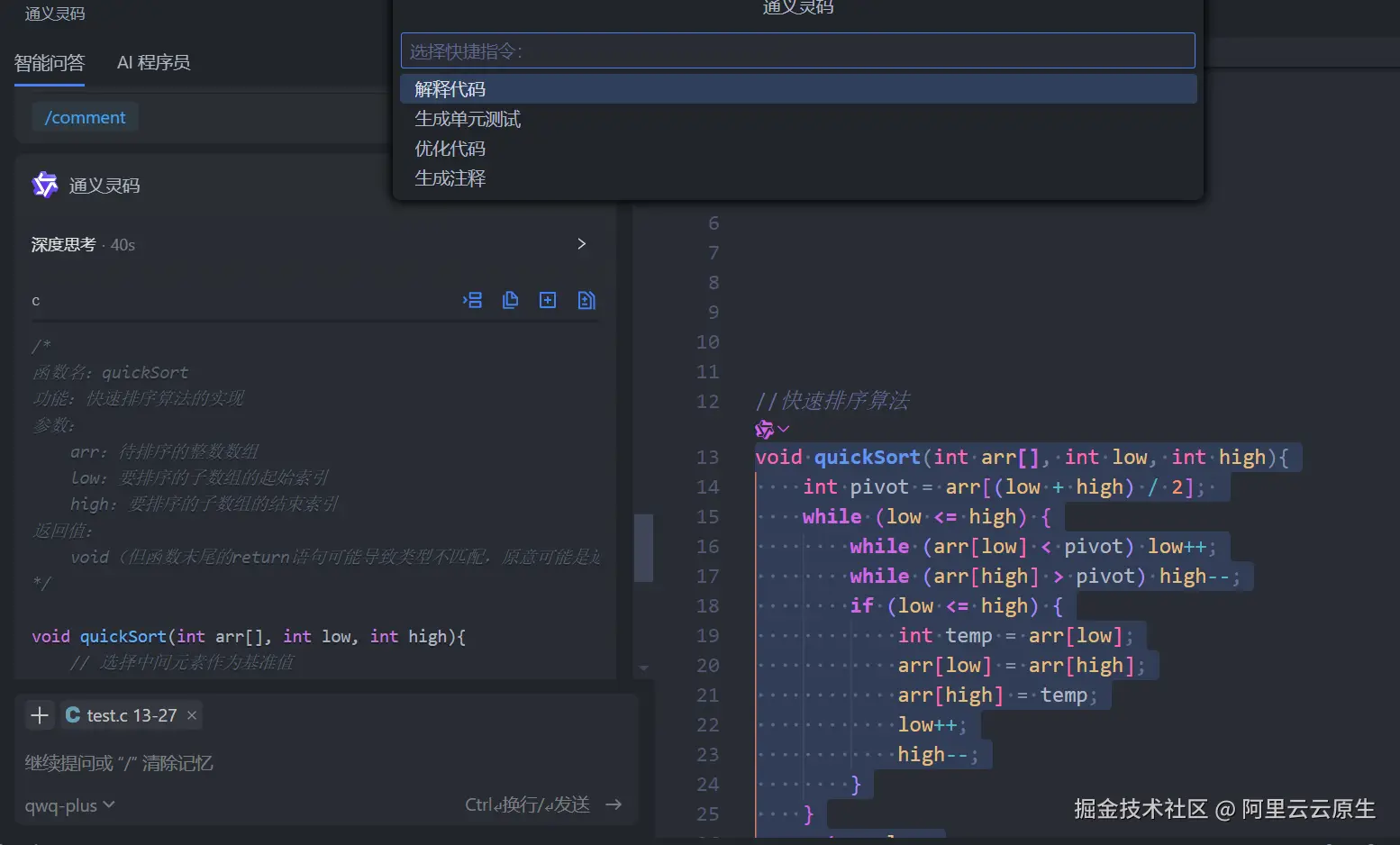Viewport: 1400px width, 845px height.
Task: Click the scroll-down arrow beside the chat panel
Action: [x=643, y=668]
